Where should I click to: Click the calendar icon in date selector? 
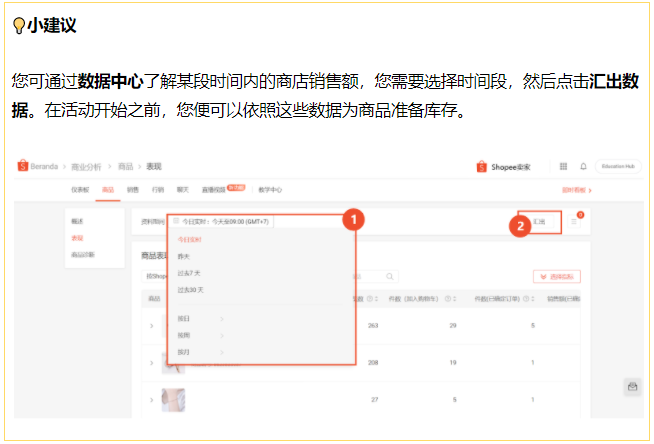(x=176, y=221)
